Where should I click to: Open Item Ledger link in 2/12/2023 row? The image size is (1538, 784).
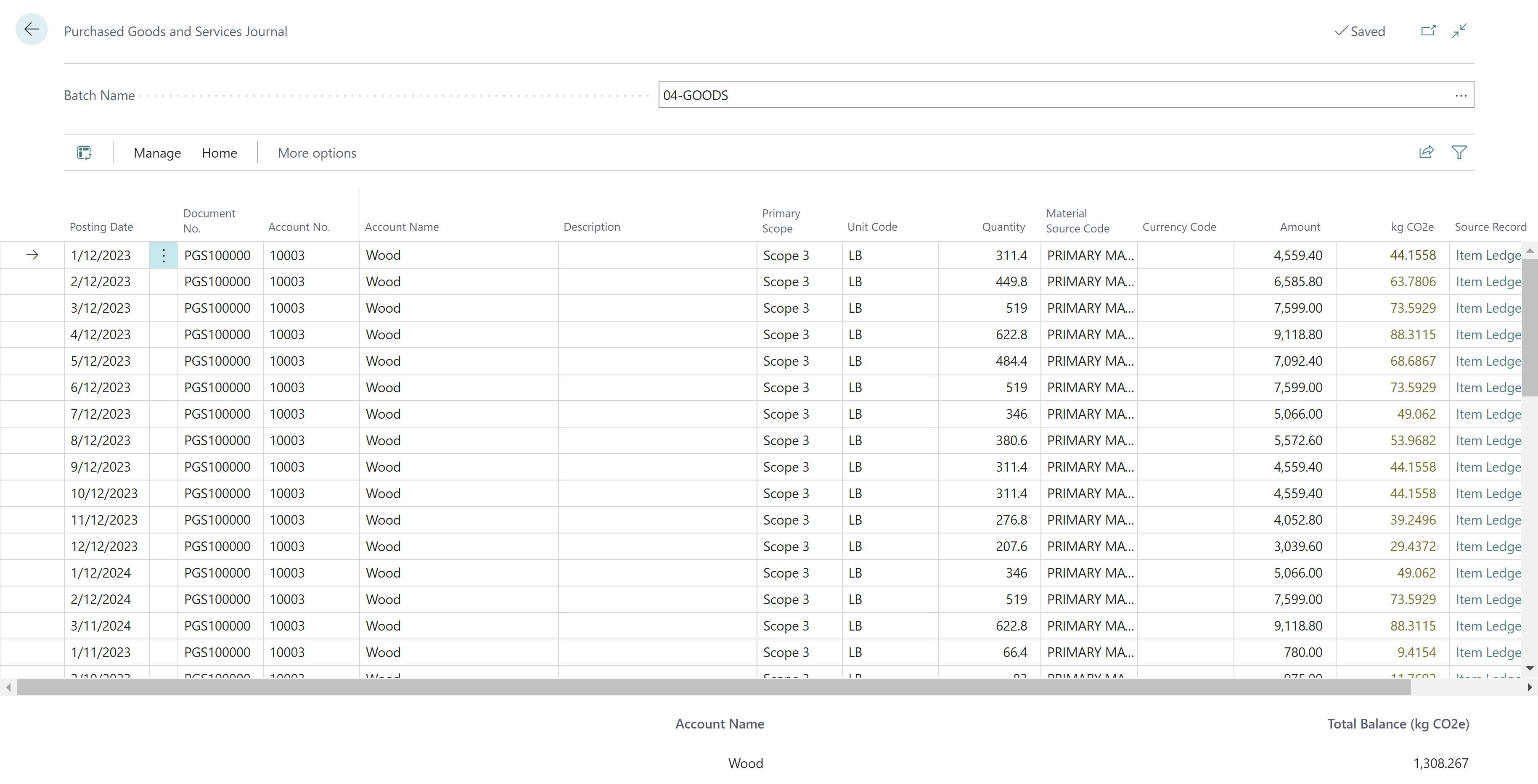coord(1488,282)
